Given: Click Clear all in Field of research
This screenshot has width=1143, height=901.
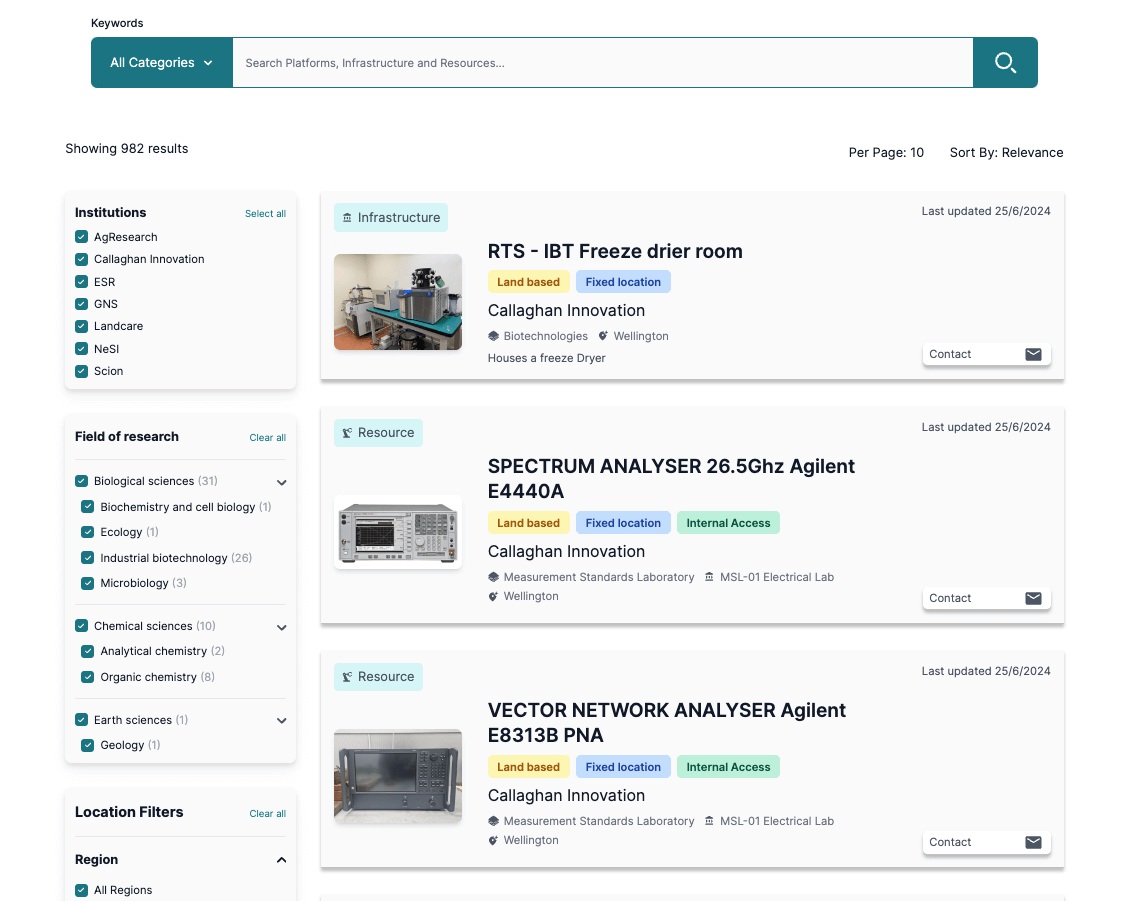Looking at the screenshot, I should pyautogui.click(x=267, y=438).
